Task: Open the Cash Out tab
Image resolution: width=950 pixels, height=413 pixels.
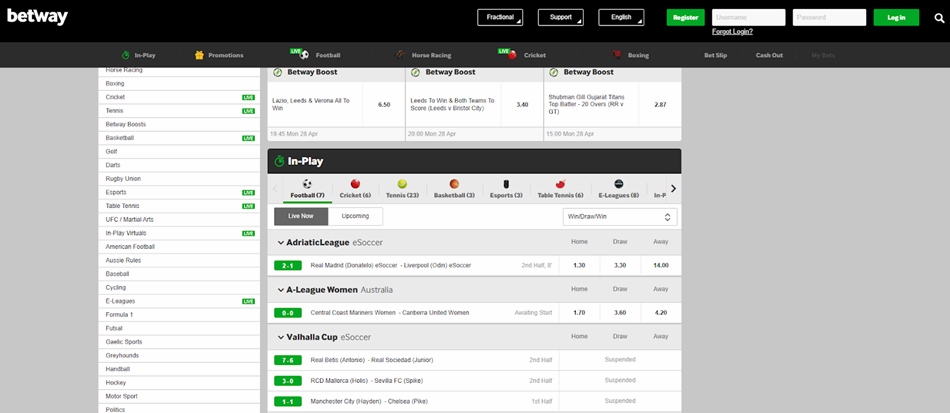Action: tap(769, 55)
